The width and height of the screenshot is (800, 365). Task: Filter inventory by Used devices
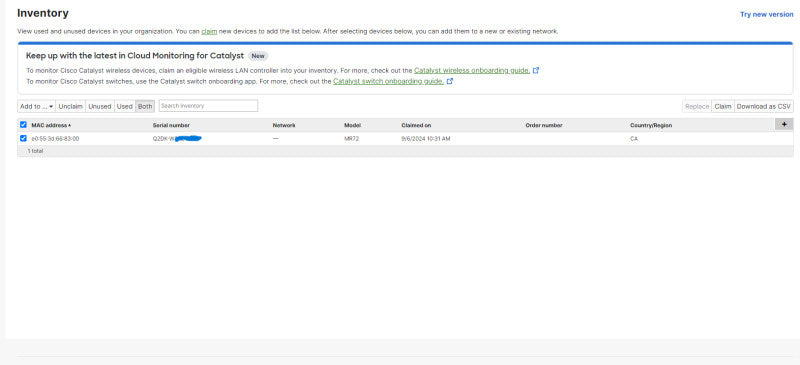tap(124, 106)
